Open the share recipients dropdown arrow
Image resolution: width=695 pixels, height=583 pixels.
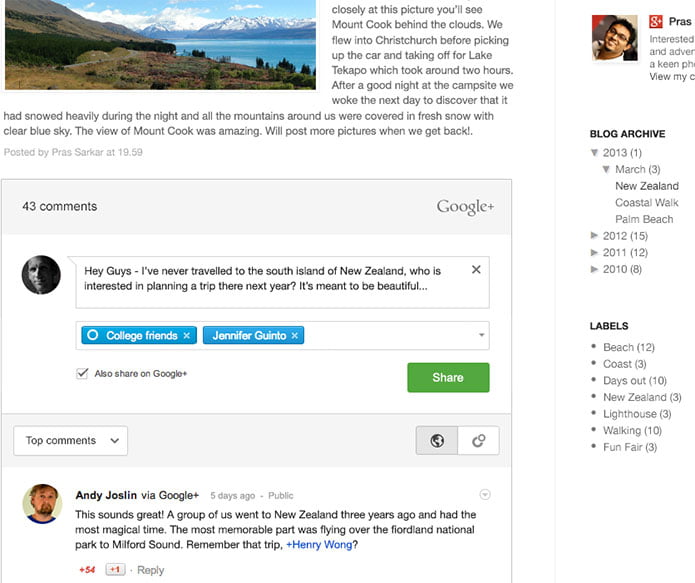tap(481, 335)
